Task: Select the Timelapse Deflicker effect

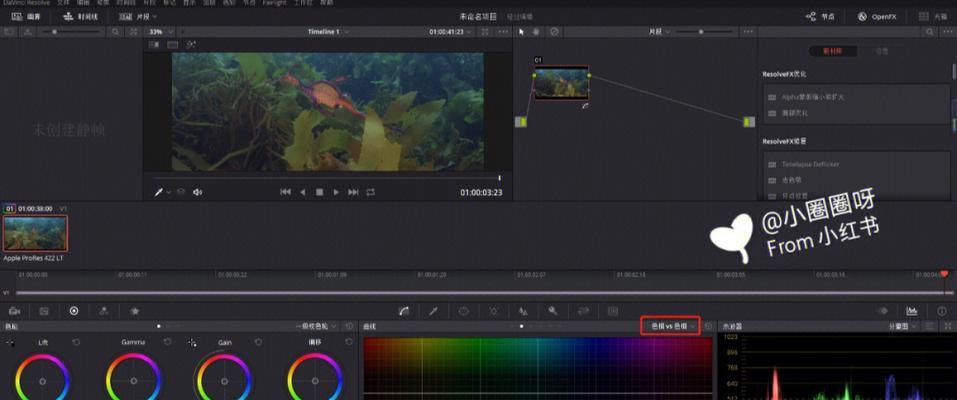Action: coord(810,164)
